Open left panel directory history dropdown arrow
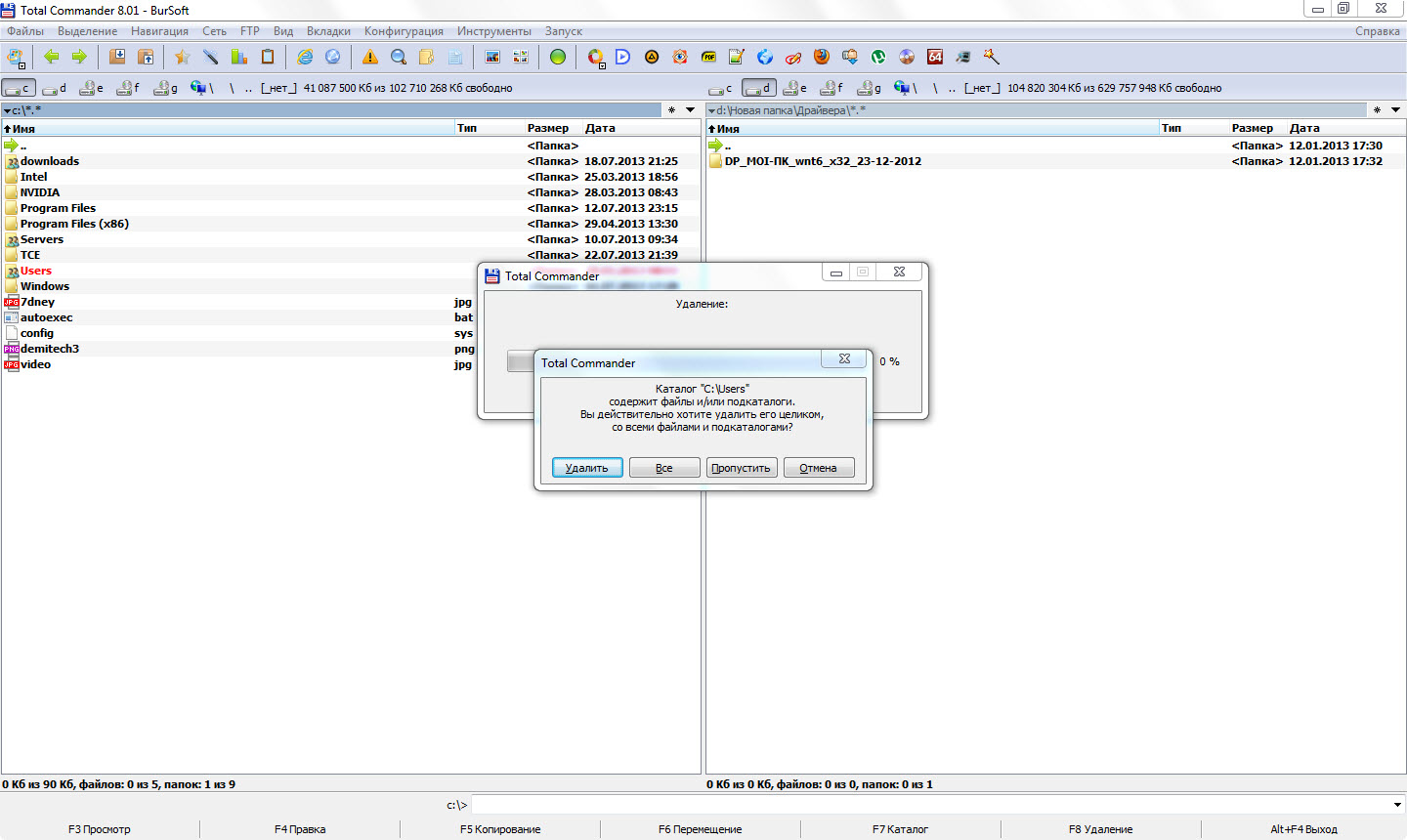The width and height of the screenshot is (1407, 840). pos(690,110)
